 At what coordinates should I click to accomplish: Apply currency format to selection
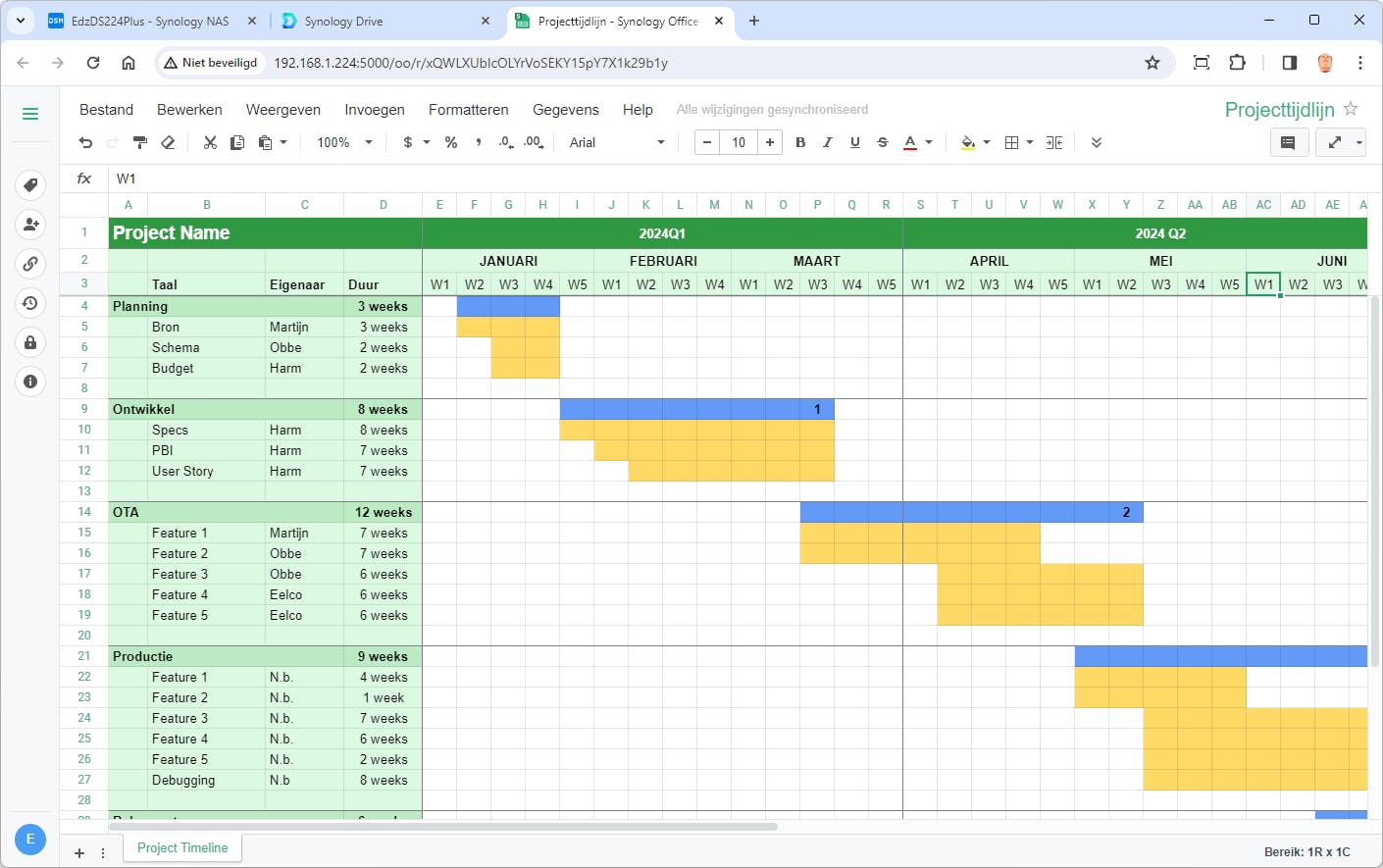click(x=409, y=142)
